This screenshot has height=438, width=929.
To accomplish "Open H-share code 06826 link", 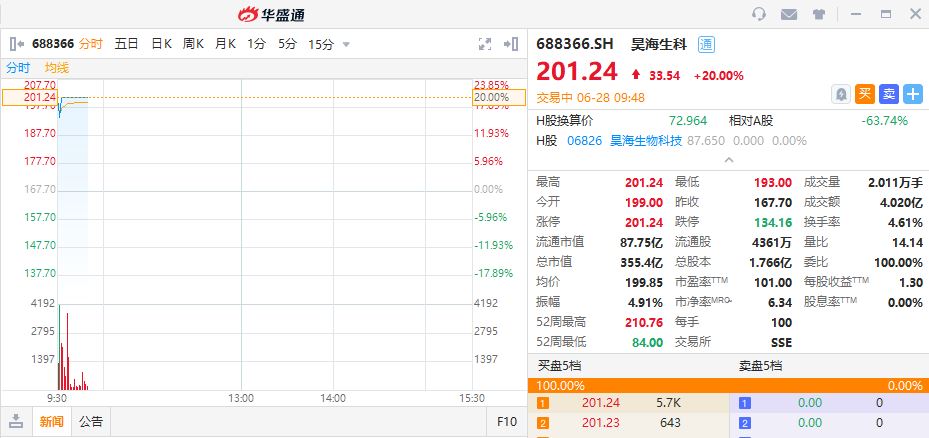I will click(584, 141).
